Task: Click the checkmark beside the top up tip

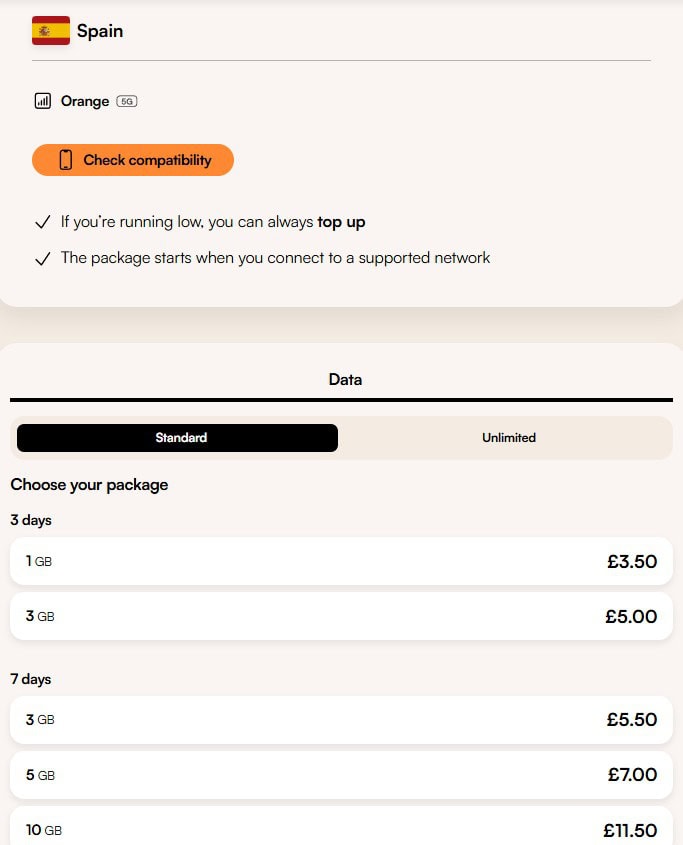Action: click(x=41, y=221)
